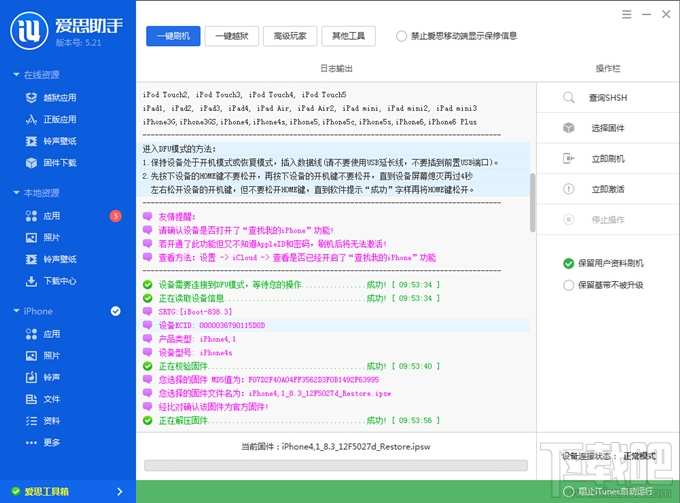The image size is (680, 503).
Task: Click 立即刷机 button
Action: coord(608,159)
